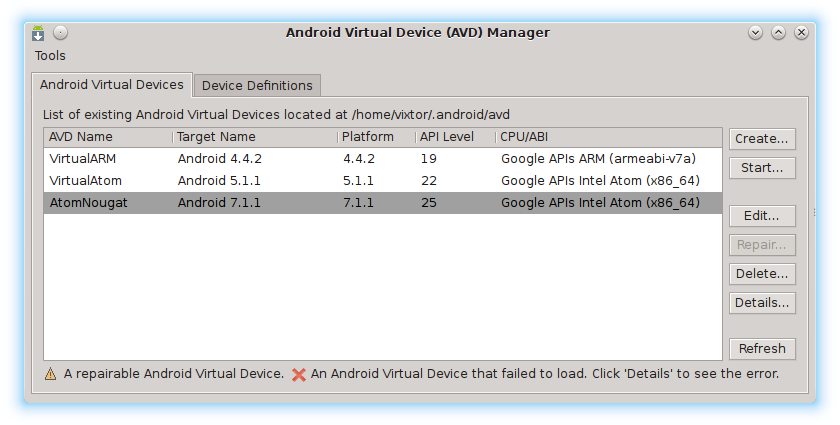The height and width of the screenshot is (425, 840).
Task: Click the Android SDK app icon in title bar
Action: coord(38,33)
